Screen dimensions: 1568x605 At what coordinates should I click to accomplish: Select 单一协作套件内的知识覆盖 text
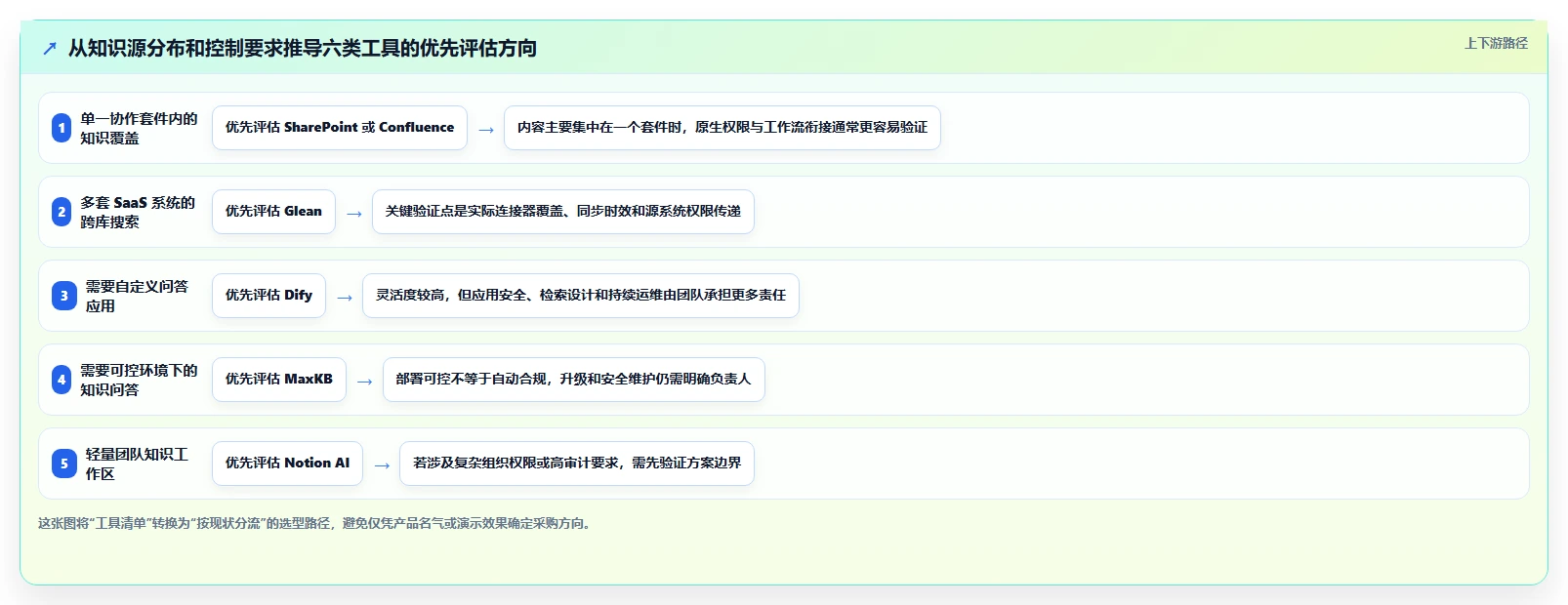pyautogui.click(x=139, y=128)
